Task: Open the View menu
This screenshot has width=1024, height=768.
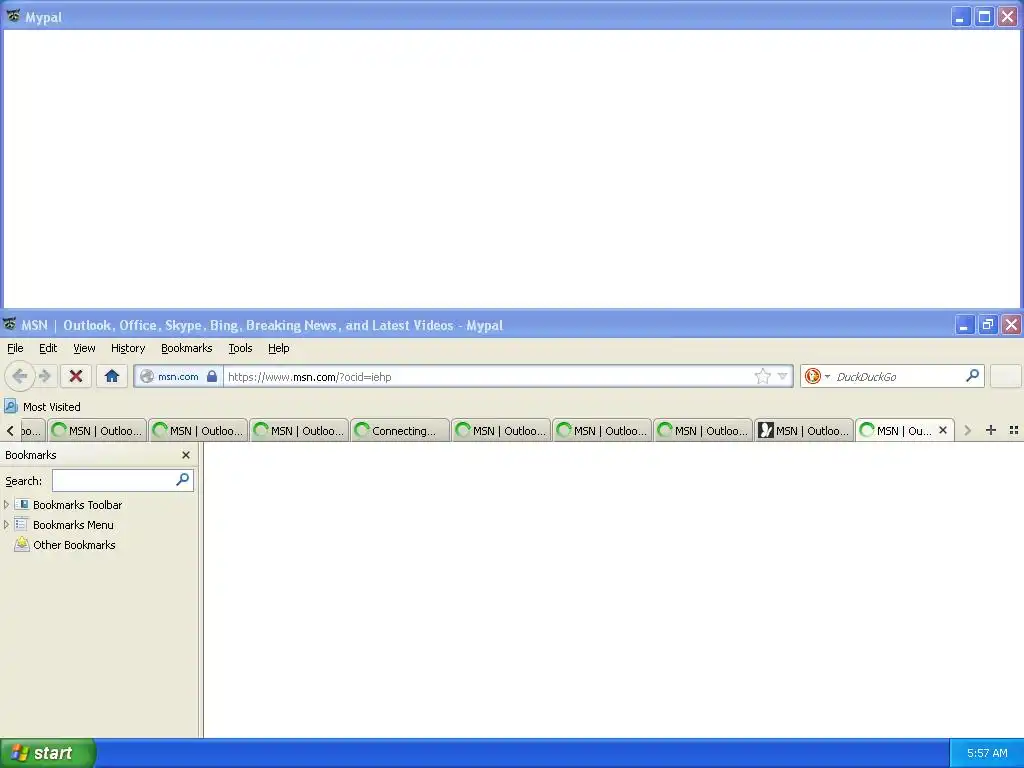Action: [x=84, y=348]
